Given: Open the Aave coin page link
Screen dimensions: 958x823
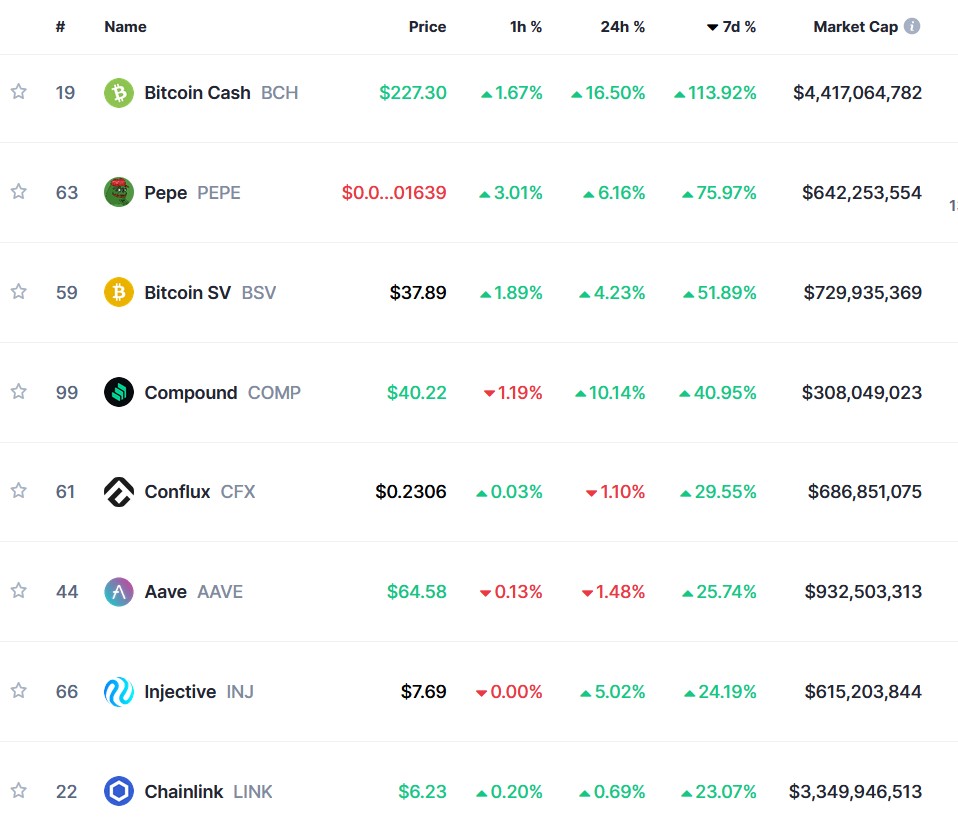Looking at the screenshot, I should 164,591.
